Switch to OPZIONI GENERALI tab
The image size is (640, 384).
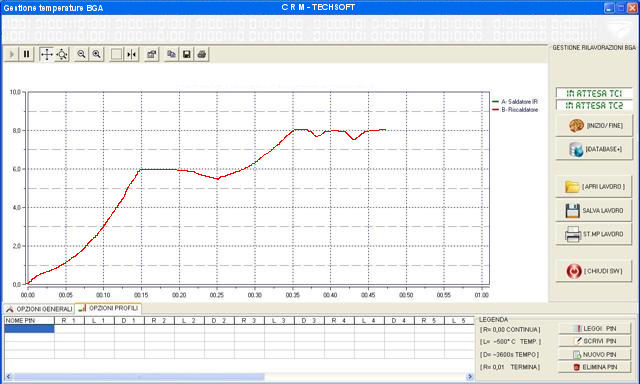pyautogui.click(x=39, y=309)
